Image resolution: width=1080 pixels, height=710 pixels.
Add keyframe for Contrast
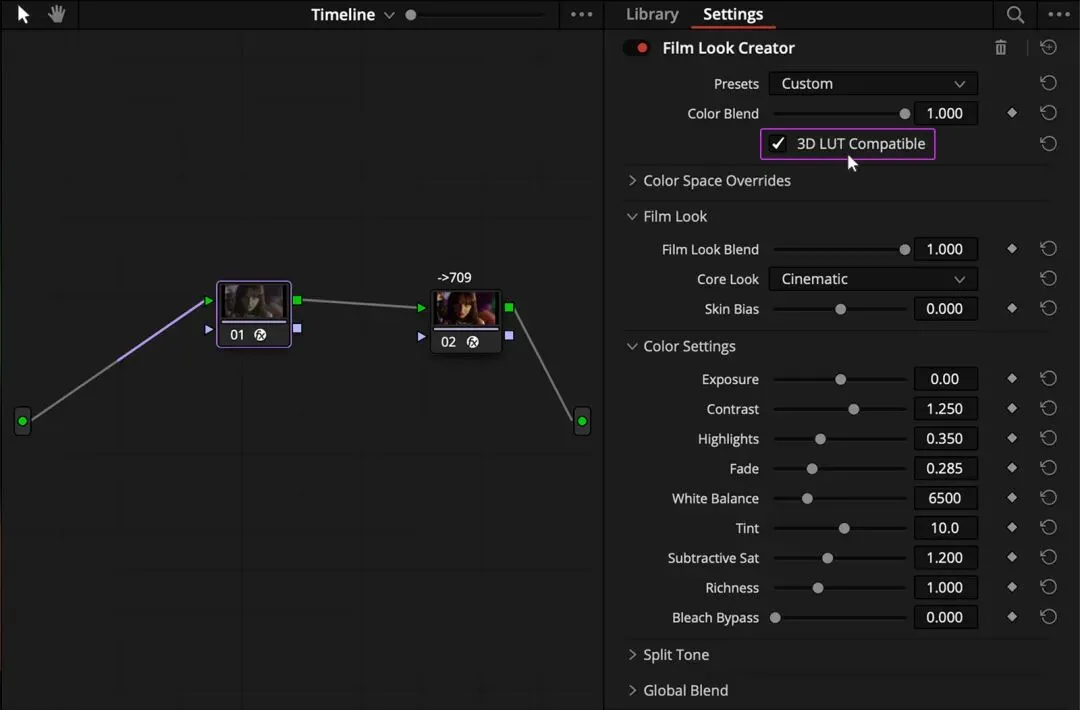[1012, 408]
